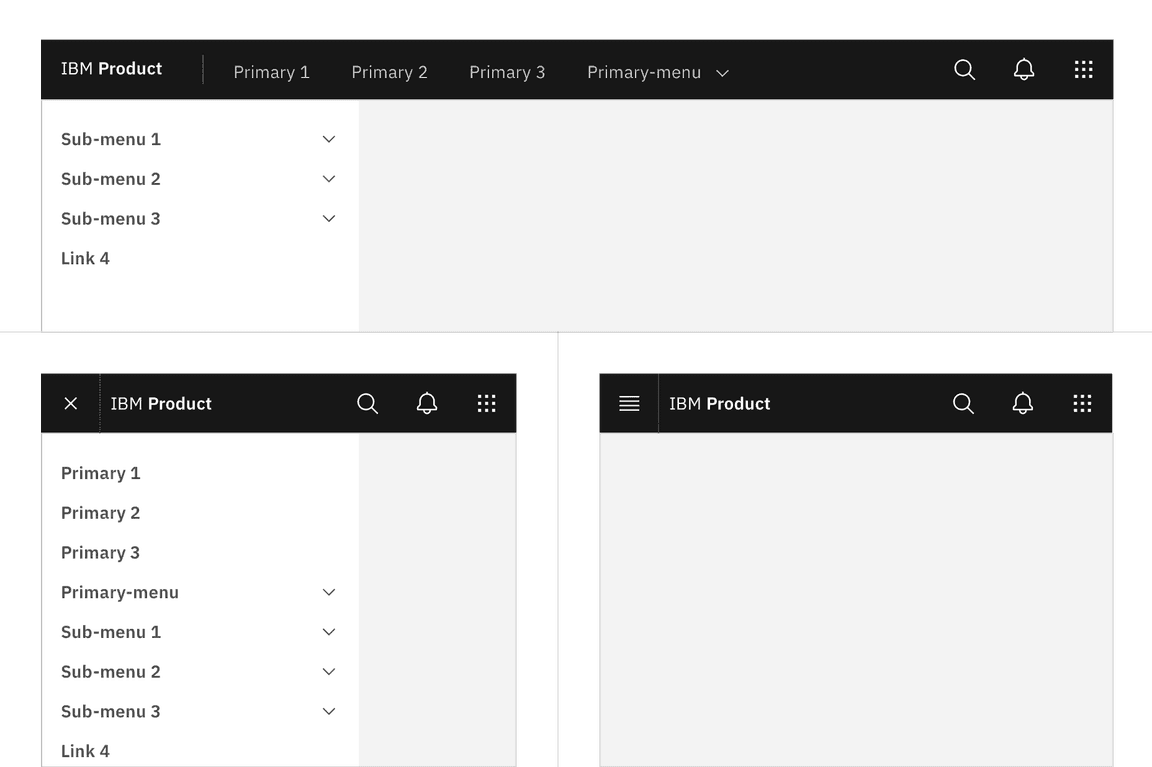Select Primary 2 in the top navigation bar

390,72
